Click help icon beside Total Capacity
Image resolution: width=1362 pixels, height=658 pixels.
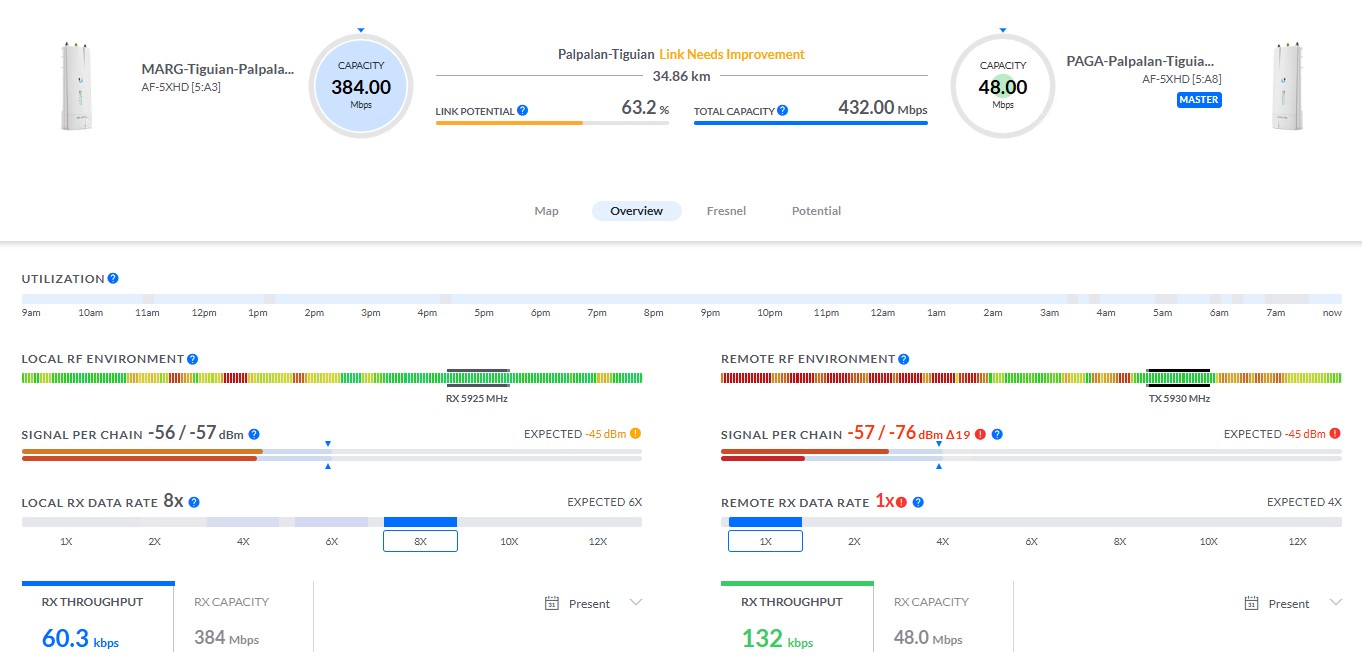[x=782, y=111]
